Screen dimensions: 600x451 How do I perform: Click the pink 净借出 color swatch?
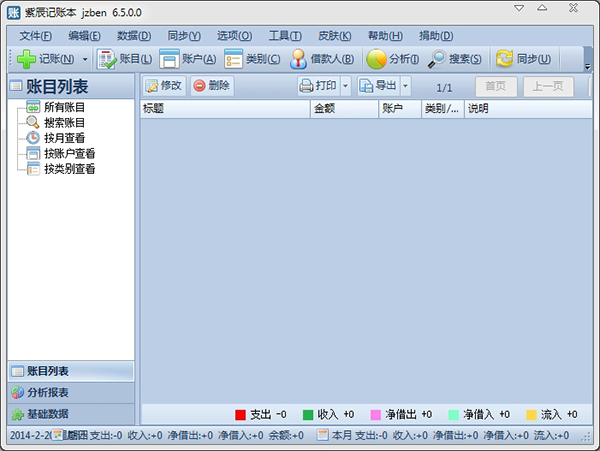coord(376,415)
